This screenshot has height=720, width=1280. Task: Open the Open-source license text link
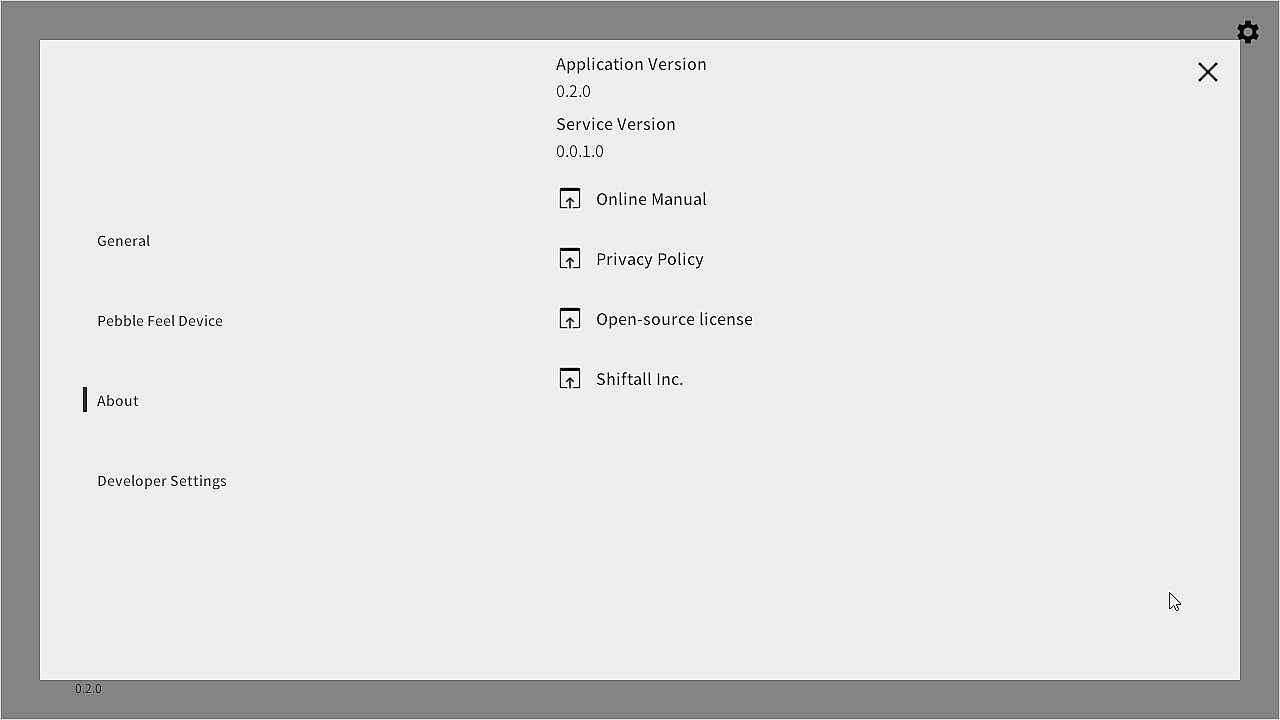click(x=674, y=319)
